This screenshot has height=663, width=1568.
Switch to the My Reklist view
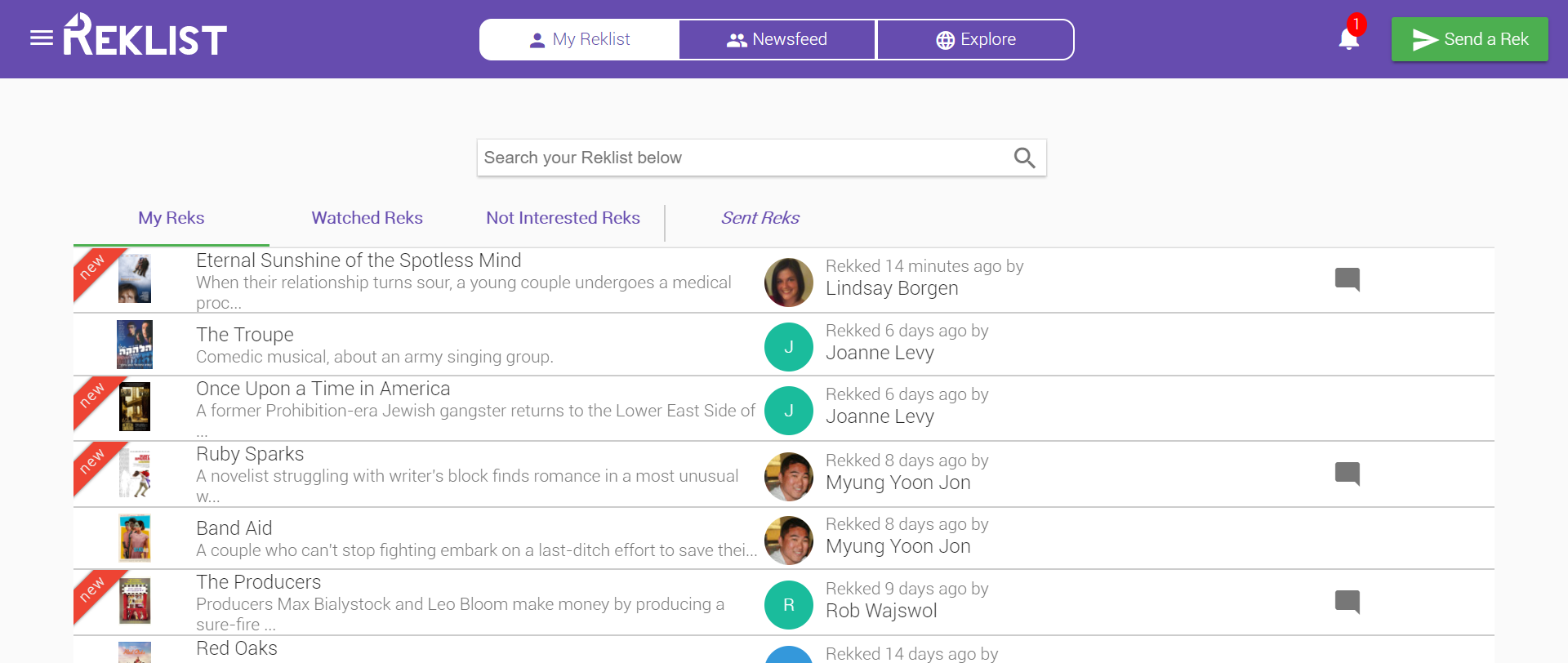click(x=580, y=39)
